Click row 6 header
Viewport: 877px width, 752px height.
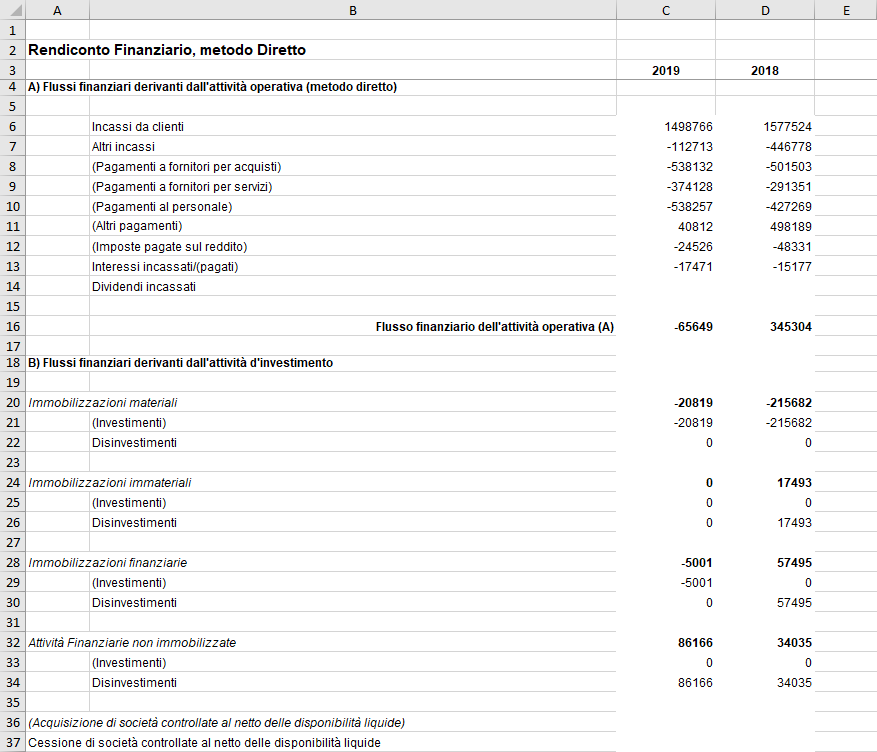click(11, 127)
